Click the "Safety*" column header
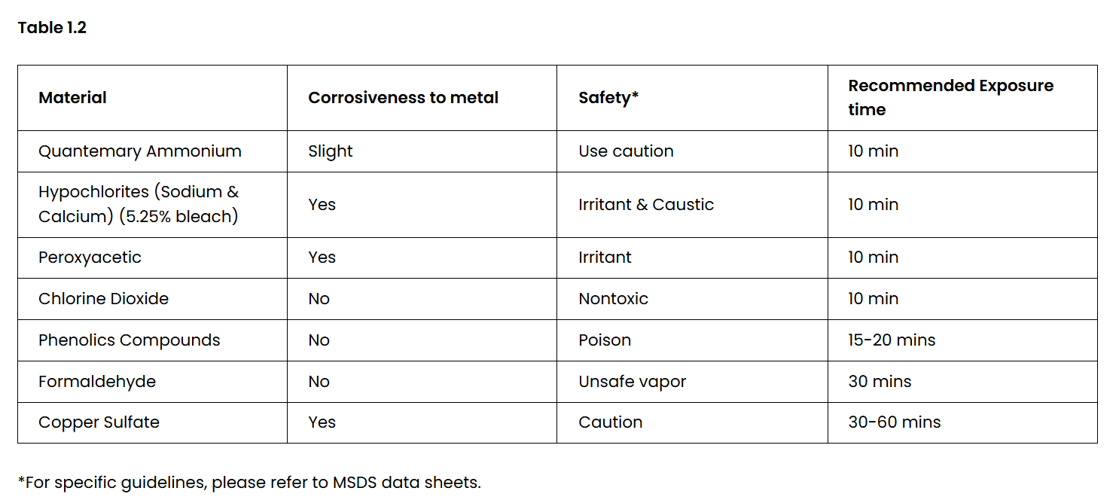This screenshot has height=500, width=1119. coord(608,98)
